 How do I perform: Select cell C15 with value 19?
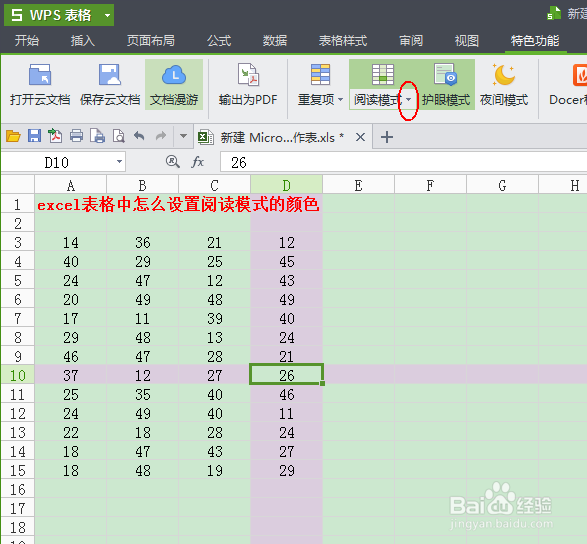click(x=215, y=471)
